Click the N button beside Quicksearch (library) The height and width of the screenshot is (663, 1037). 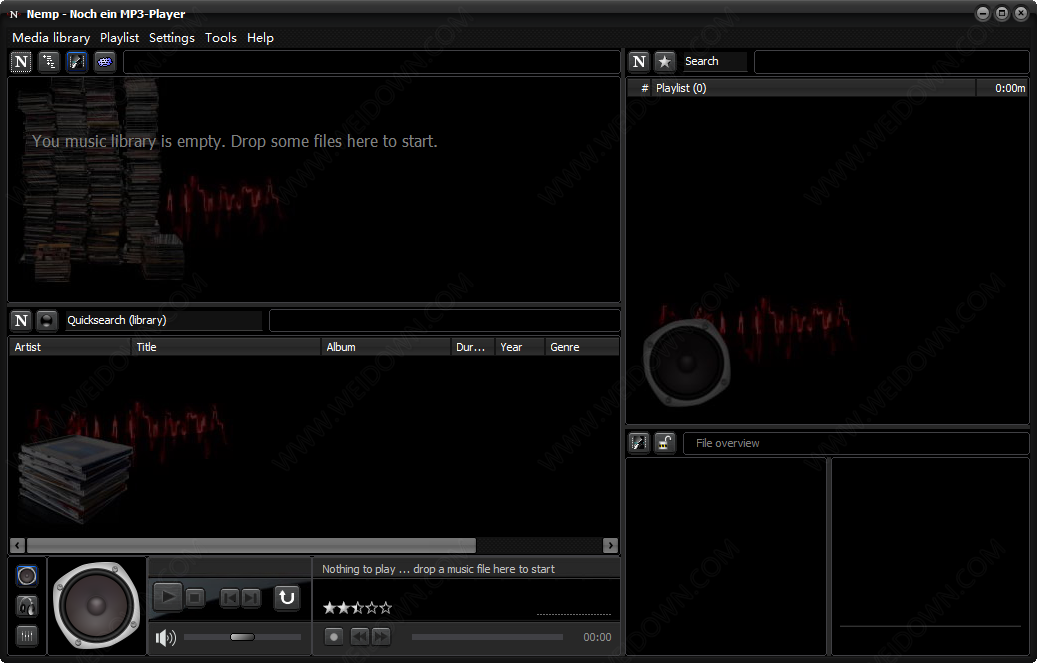pos(21,320)
